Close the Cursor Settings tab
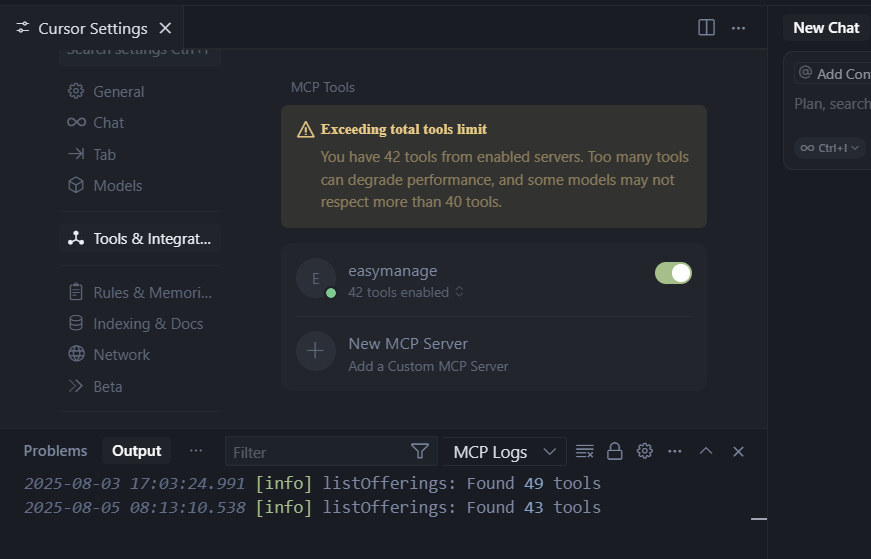The width and height of the screenshot is (871, 559). click(x=165, y=28)
